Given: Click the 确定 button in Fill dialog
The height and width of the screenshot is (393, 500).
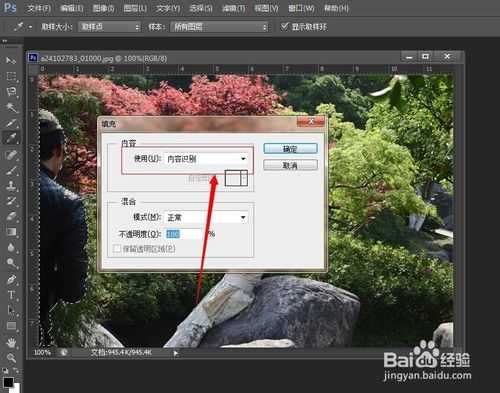Looking at the screenshot, I should click(290, 149).
